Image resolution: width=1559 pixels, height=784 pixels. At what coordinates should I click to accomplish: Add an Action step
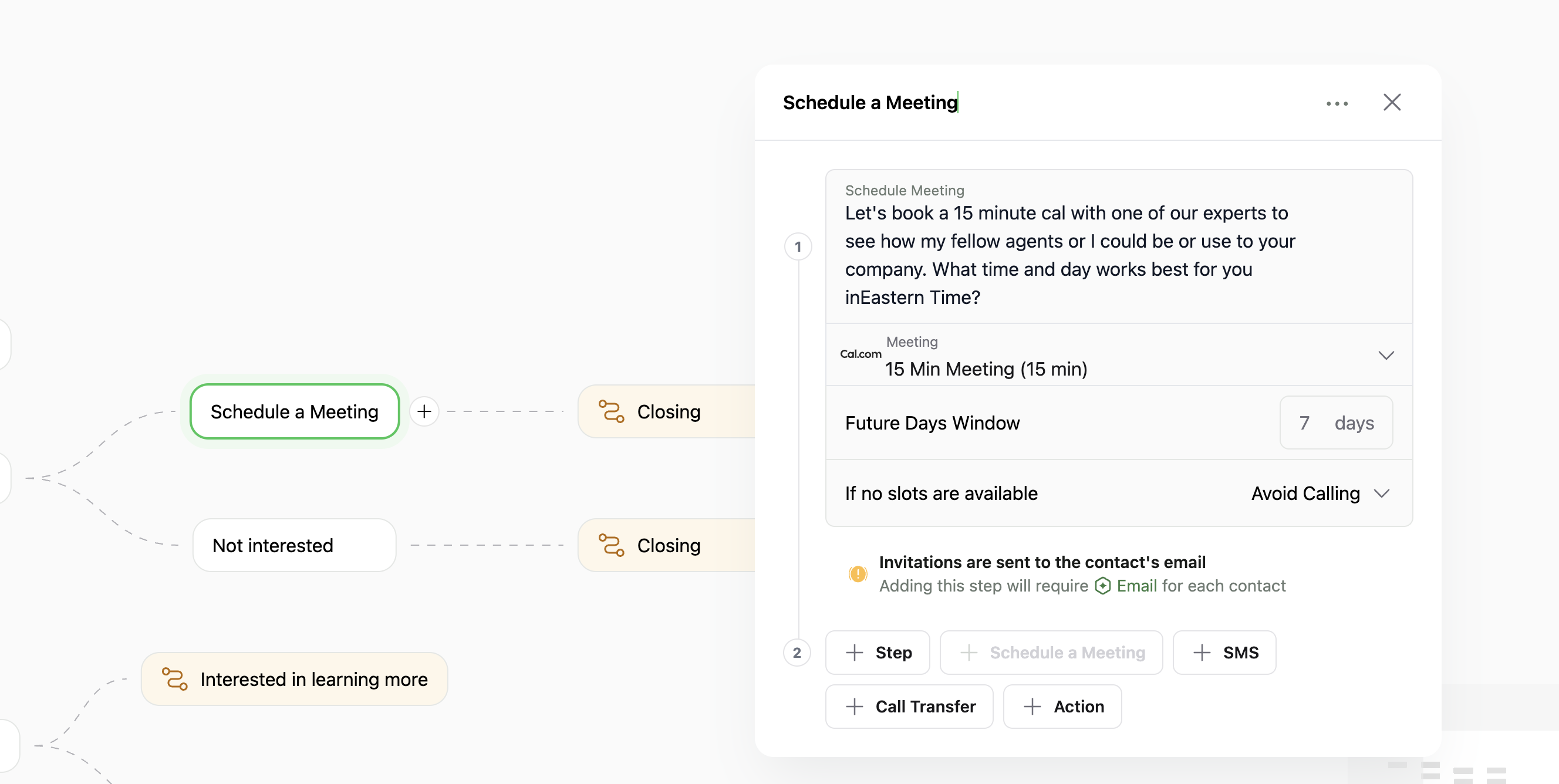point(1062,706)
